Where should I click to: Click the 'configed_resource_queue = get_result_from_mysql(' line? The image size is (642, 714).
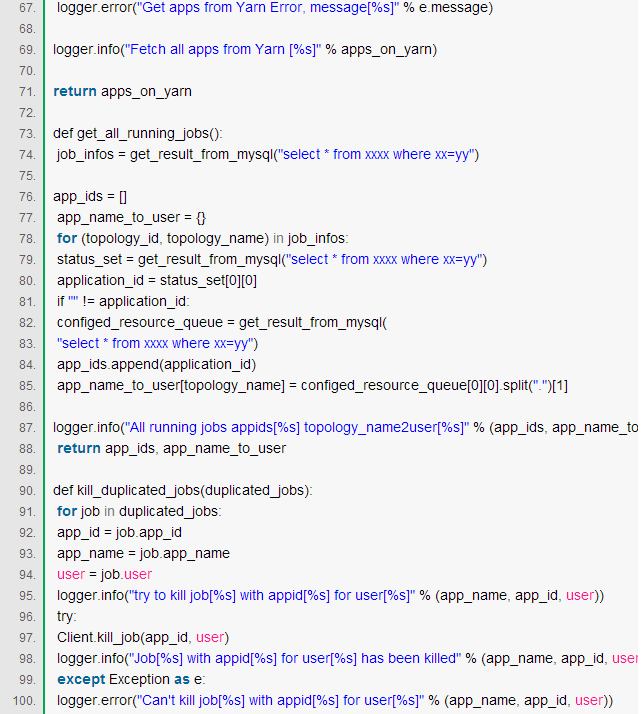222,322
